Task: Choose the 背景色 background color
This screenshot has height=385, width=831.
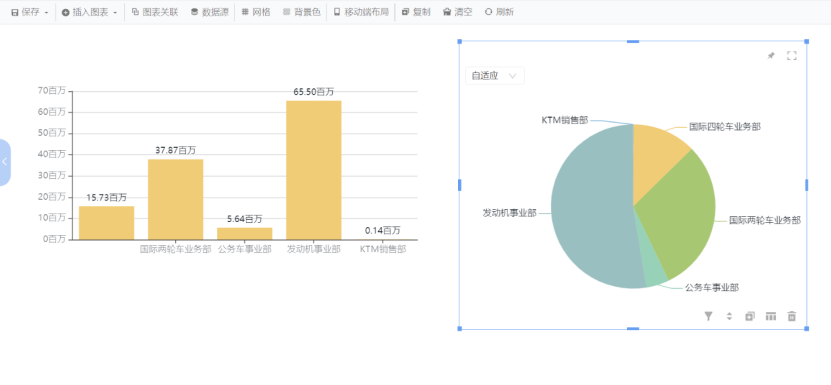Action: (x=302, y=12)
